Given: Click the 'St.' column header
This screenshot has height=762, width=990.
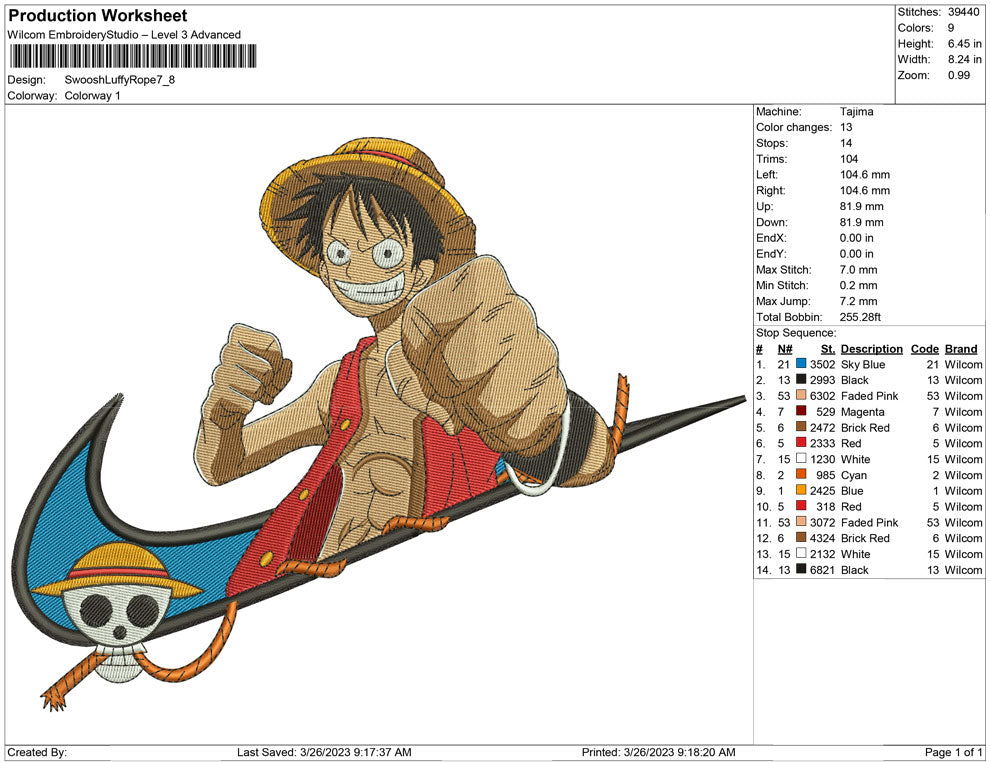Looking at the screenshot, I should [x=828, y=348].
